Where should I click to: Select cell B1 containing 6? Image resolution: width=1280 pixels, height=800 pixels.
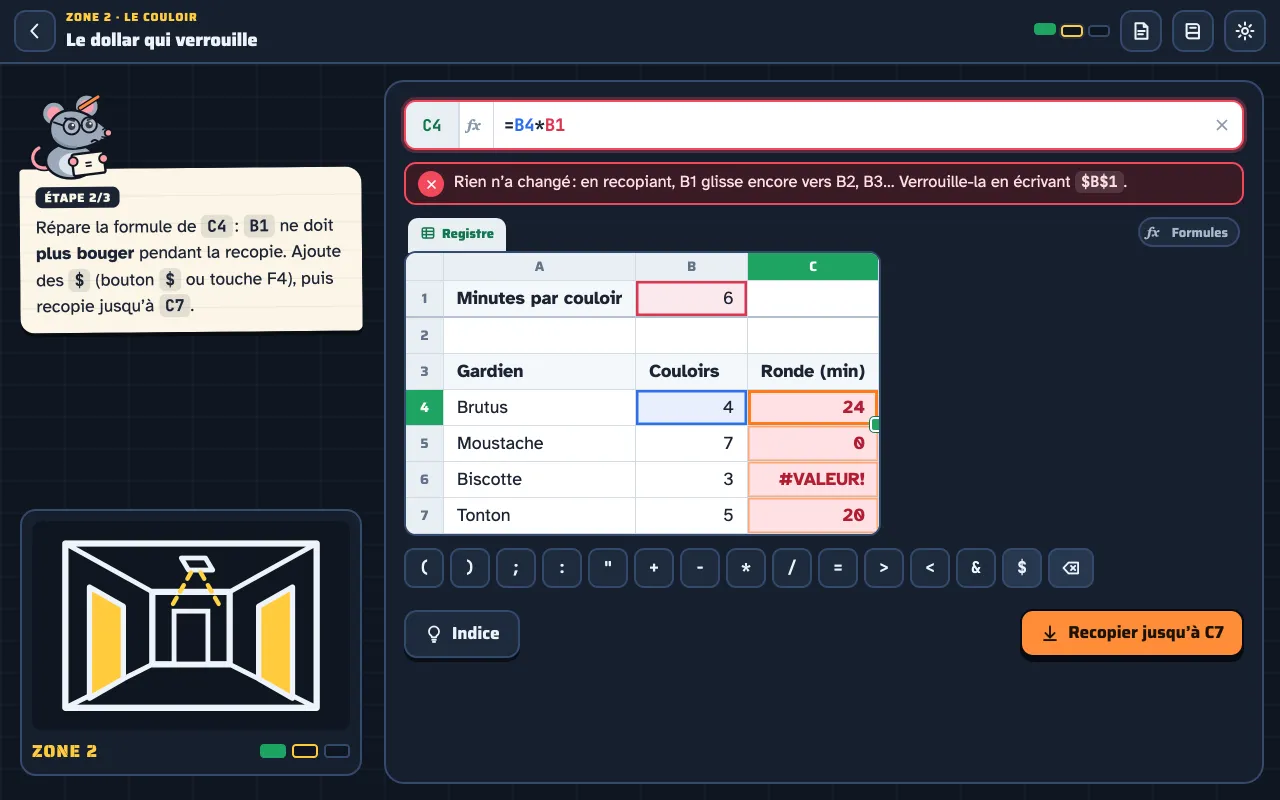(691, 298)
